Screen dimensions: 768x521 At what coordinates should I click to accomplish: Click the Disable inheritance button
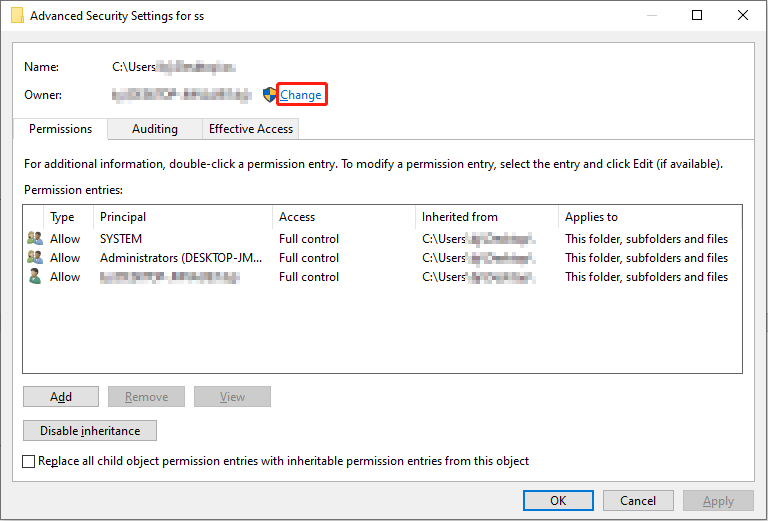coord(90,431)
